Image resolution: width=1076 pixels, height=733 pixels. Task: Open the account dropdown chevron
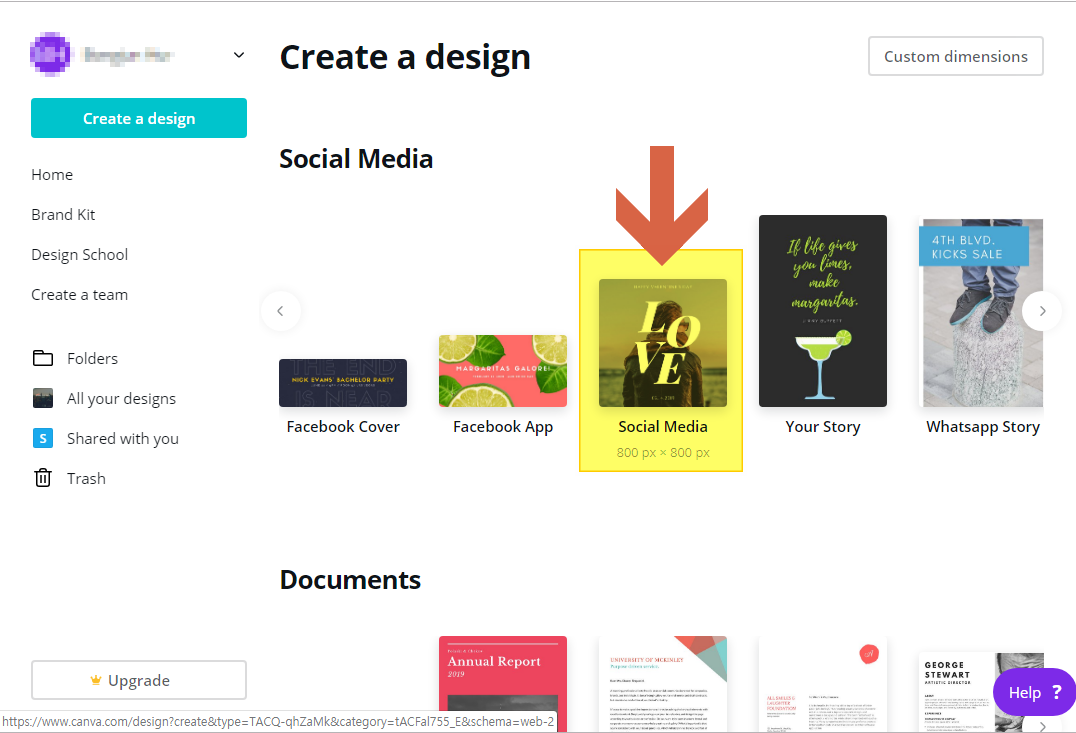point(239,55)
